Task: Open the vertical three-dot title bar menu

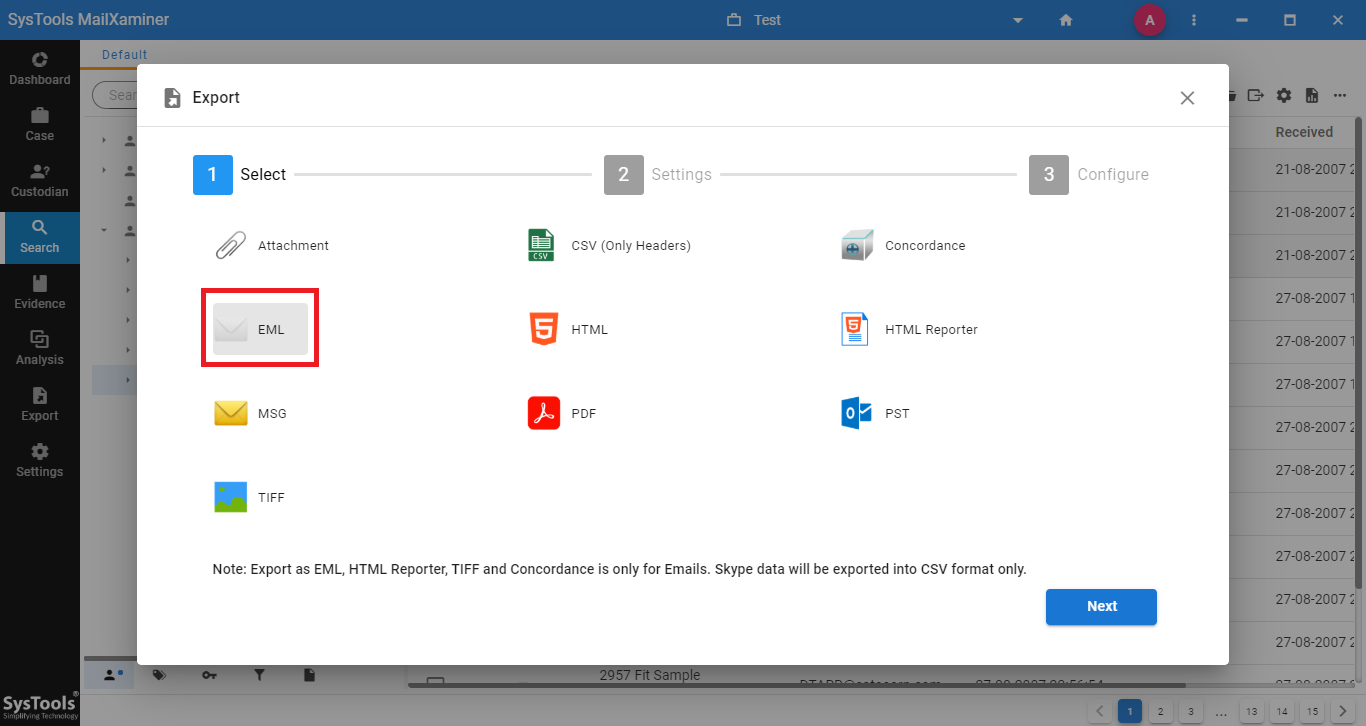Action: (x=1194, y=20)
